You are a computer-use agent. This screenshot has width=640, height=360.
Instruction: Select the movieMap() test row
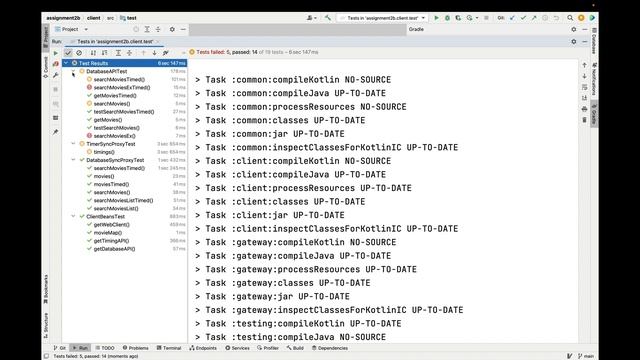point(125,233)
